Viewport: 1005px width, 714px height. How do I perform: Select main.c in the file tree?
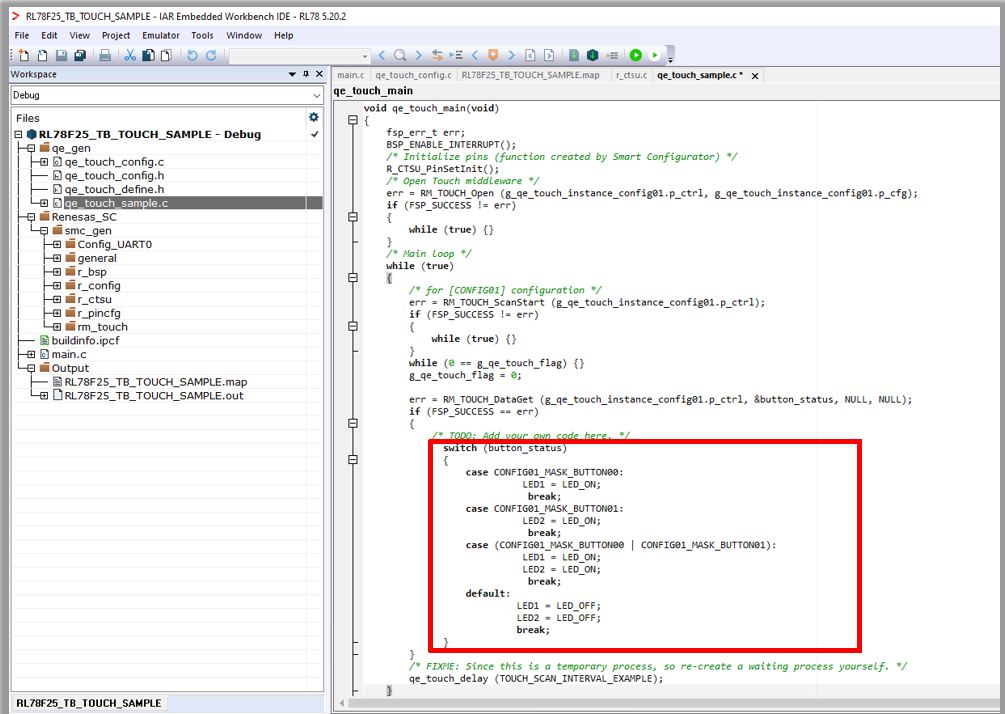(69, 354)
